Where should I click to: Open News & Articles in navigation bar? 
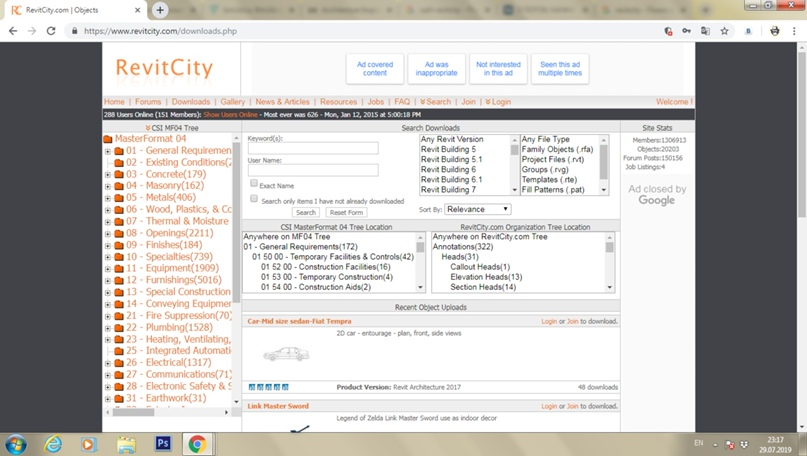tap(283, 102)
